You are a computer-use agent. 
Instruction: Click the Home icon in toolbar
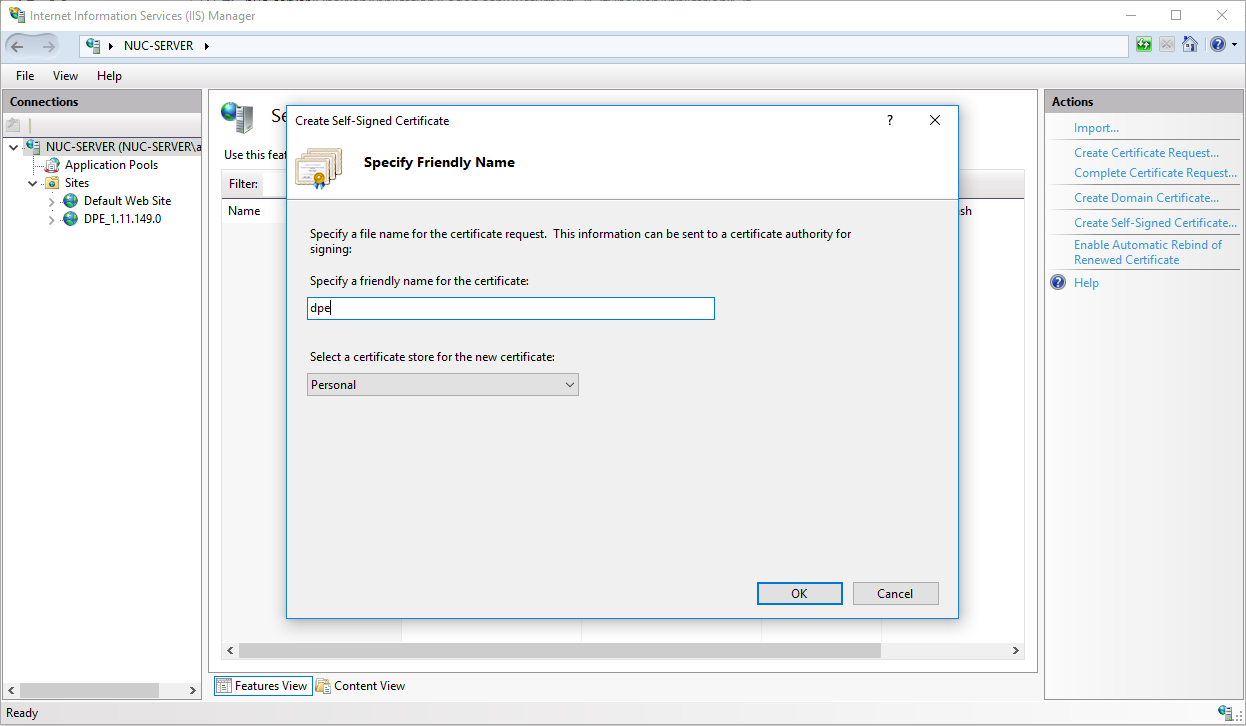point(1189,45)
